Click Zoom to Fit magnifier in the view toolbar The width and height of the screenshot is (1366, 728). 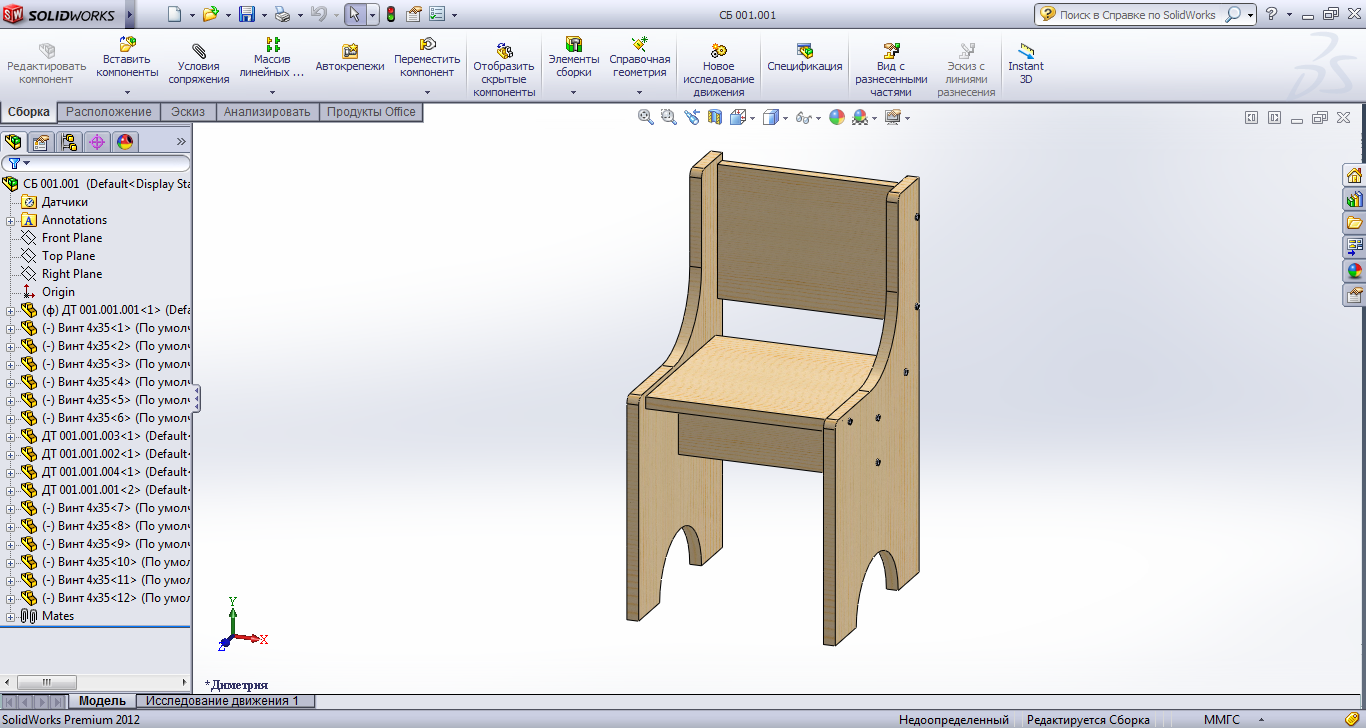point(646,117)
